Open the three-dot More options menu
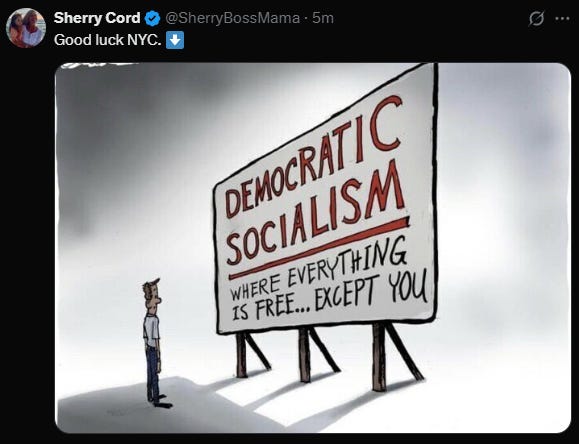This screenshot has width=579, height=444. [x=562, y=18]
